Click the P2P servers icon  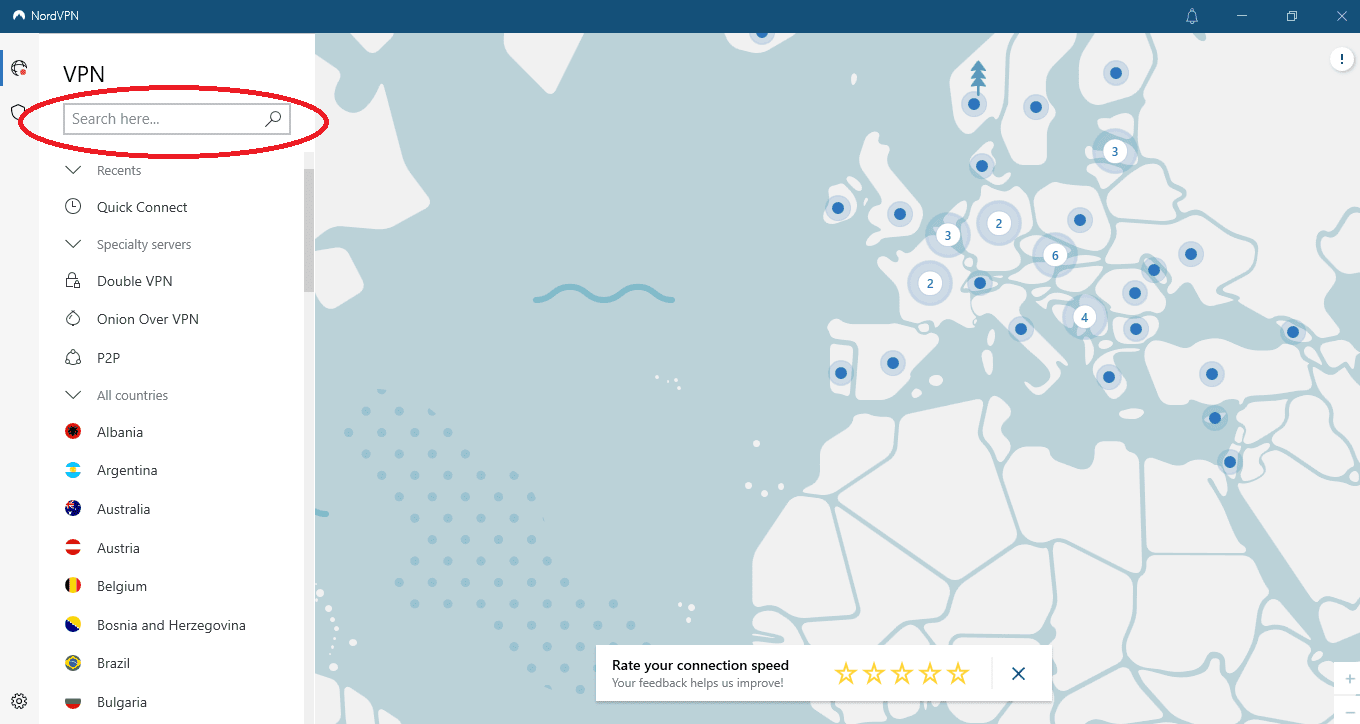[73, 357]
